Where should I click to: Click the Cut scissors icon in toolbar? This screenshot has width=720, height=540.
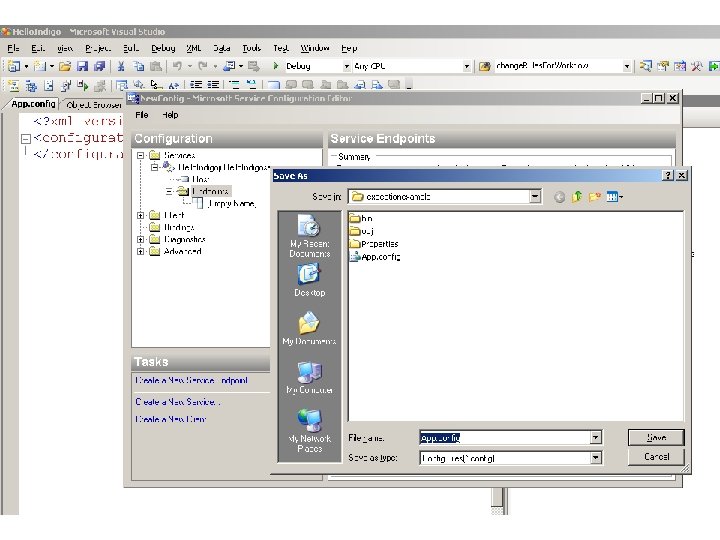point(121,66)
